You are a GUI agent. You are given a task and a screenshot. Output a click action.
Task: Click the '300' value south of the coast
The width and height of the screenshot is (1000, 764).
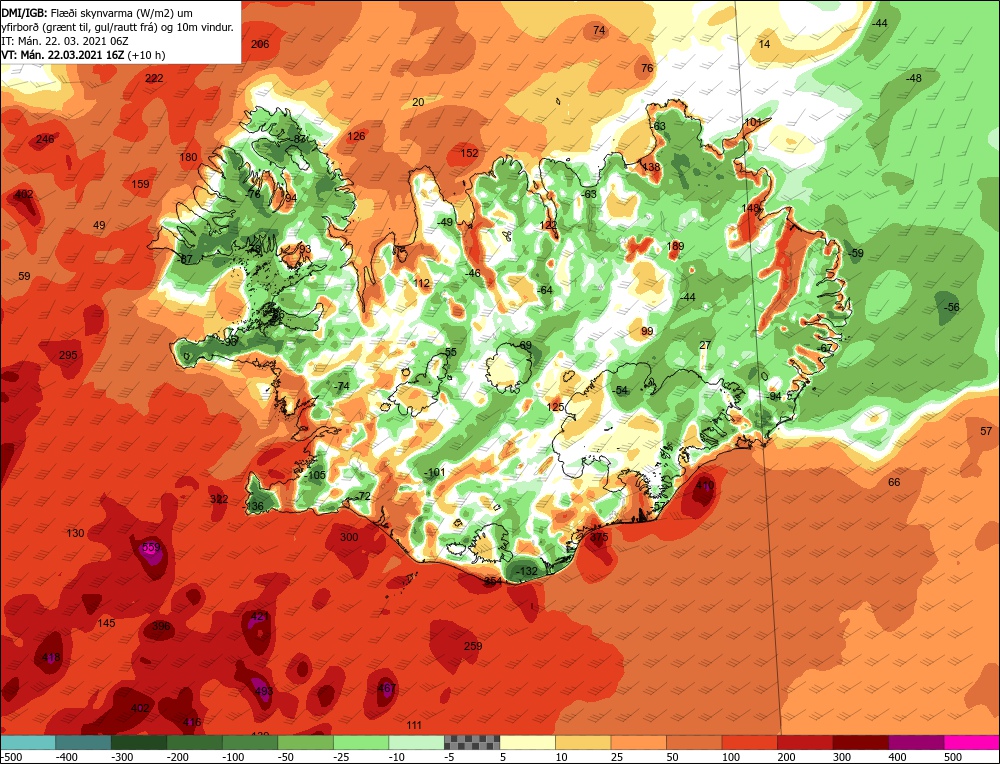pos(349,537)
